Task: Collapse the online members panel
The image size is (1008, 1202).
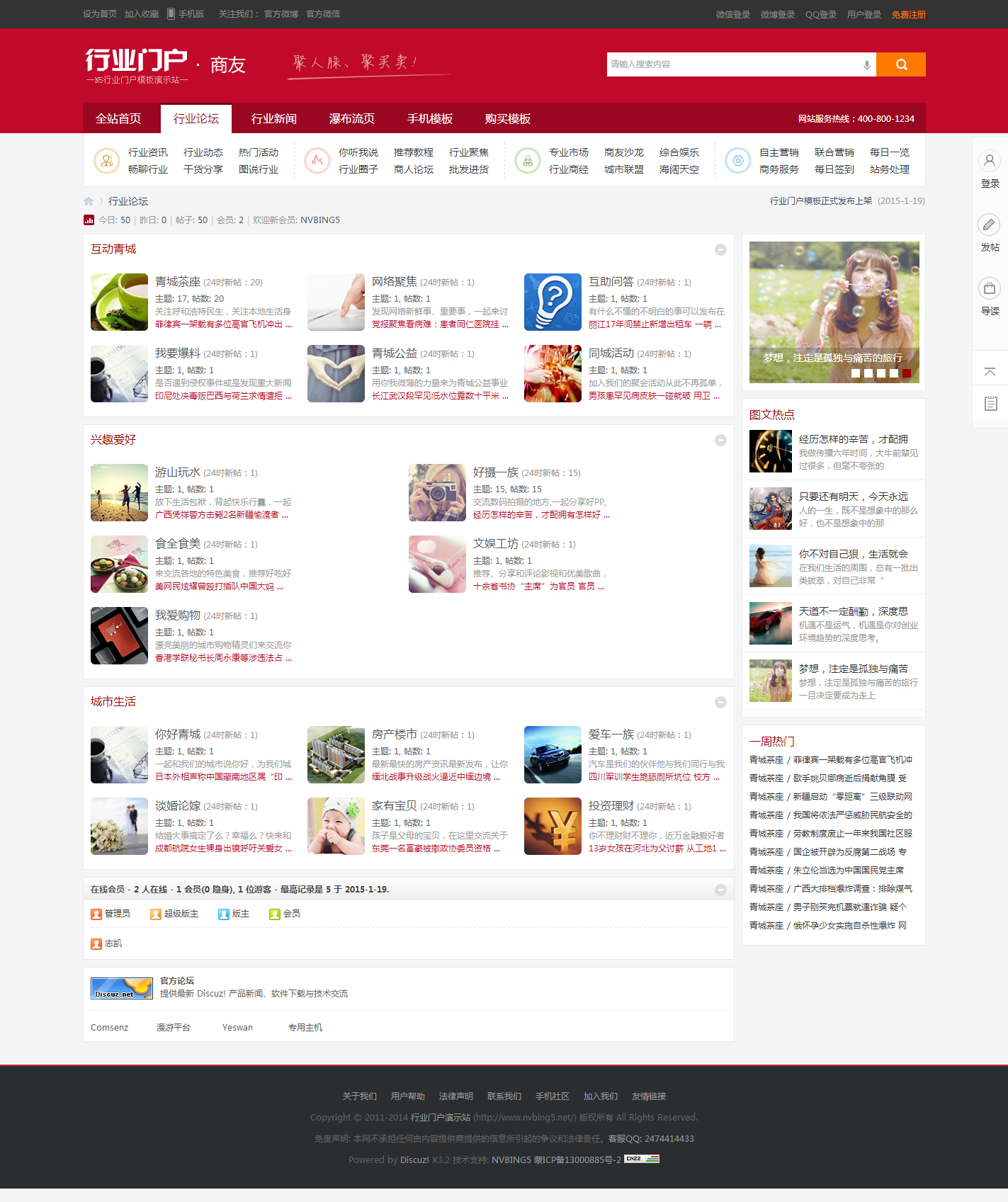Action: point(720,890)
